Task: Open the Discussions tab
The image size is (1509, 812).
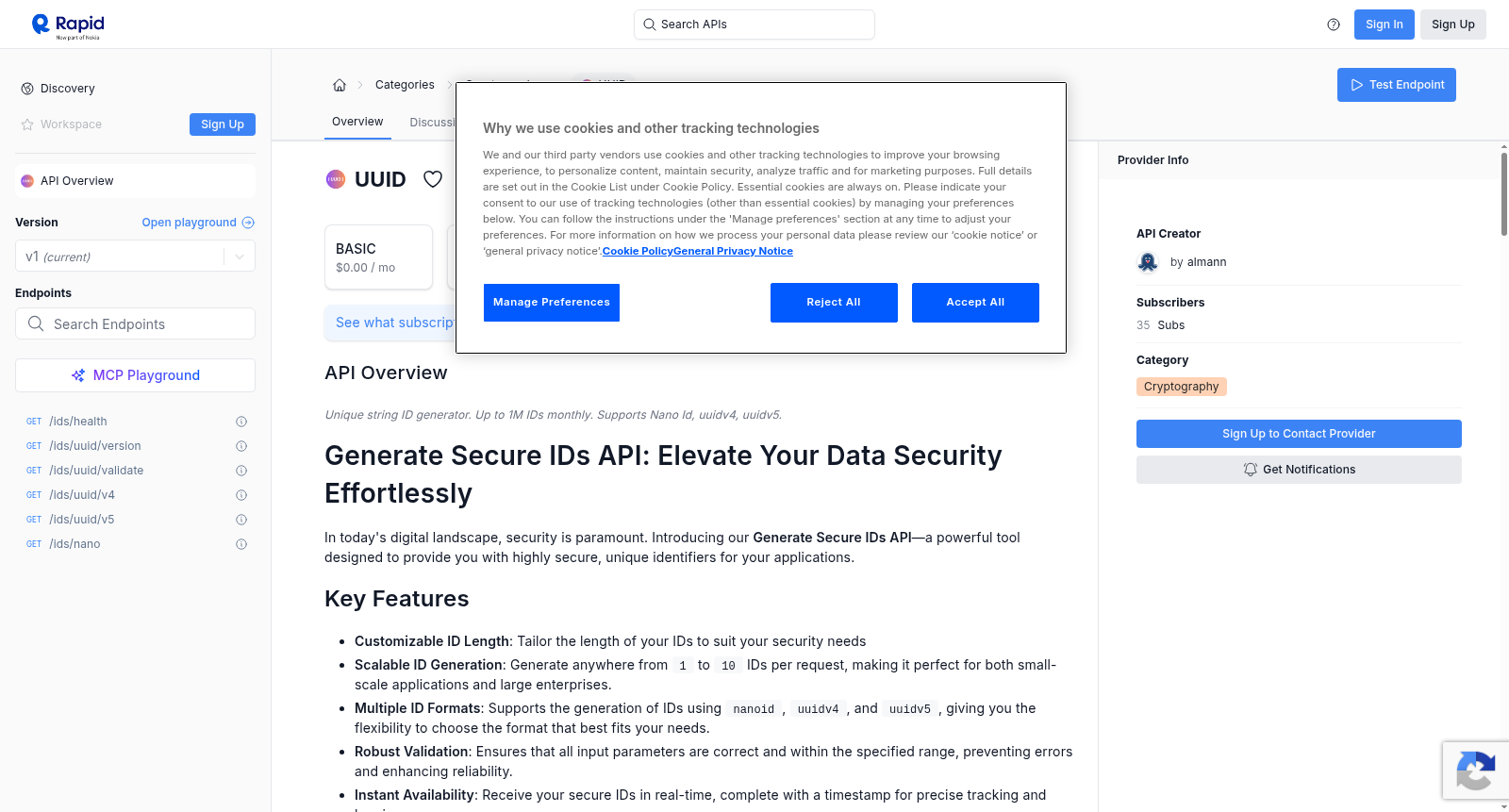Action: point(433,123)
